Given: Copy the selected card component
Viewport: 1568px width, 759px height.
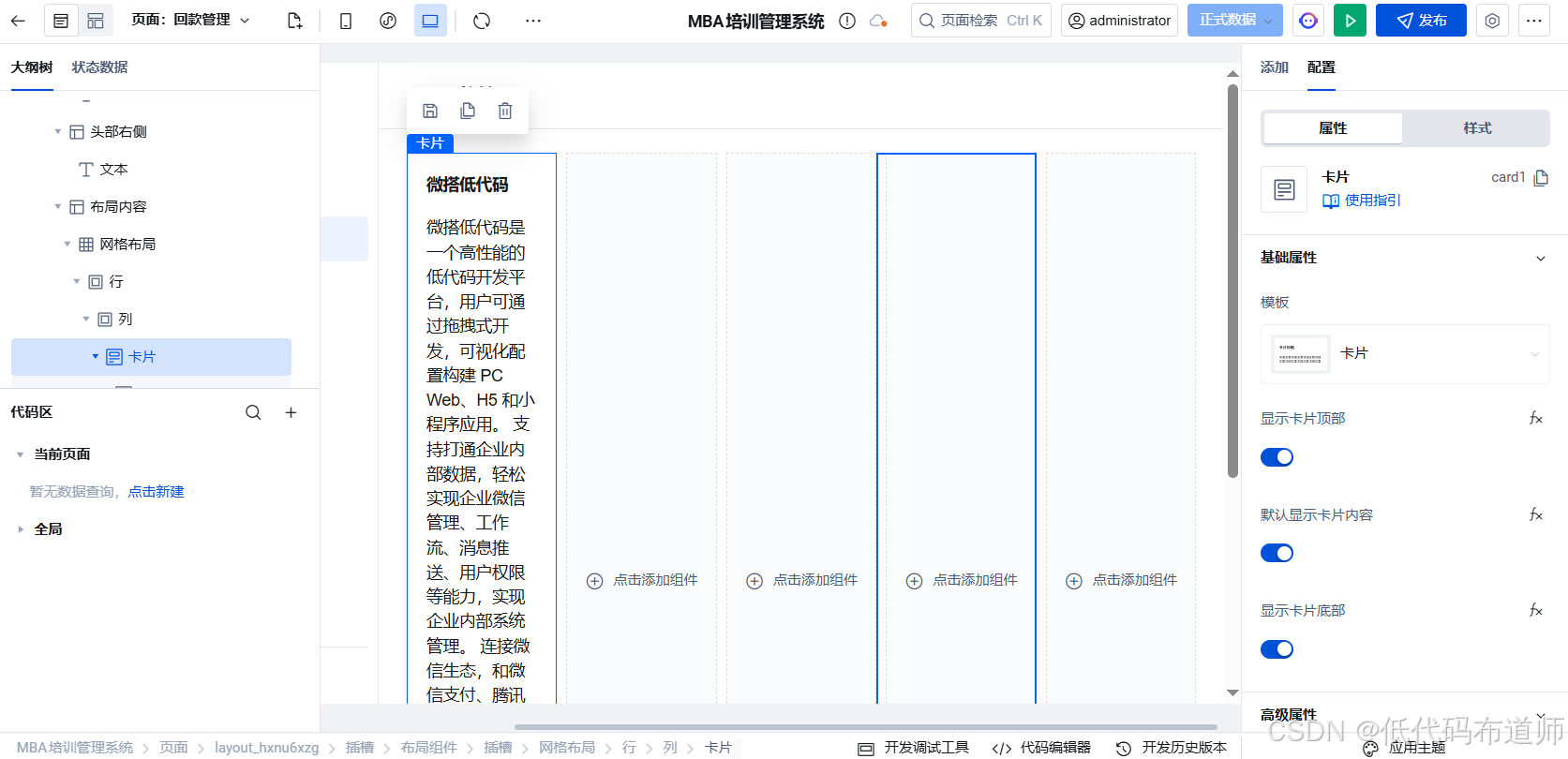Looking at the screenshot, I should tap(468, 111).
